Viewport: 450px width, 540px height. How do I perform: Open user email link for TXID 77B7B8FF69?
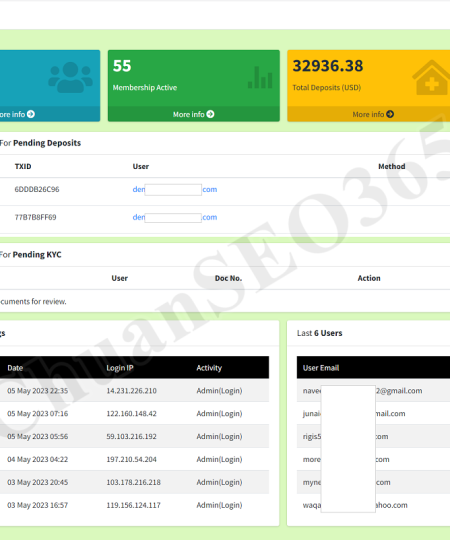point(175,217)
